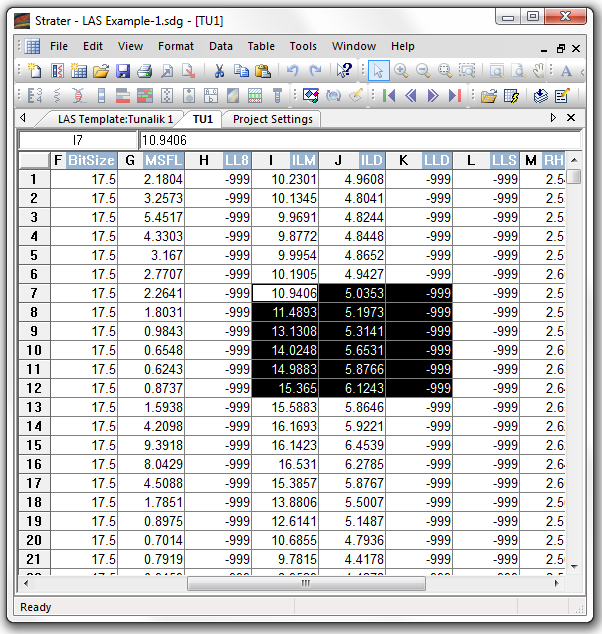The width and height of the screenshot is (602, 634).
Task: Switch to the Project Settings tab
Action: (273, 119)
